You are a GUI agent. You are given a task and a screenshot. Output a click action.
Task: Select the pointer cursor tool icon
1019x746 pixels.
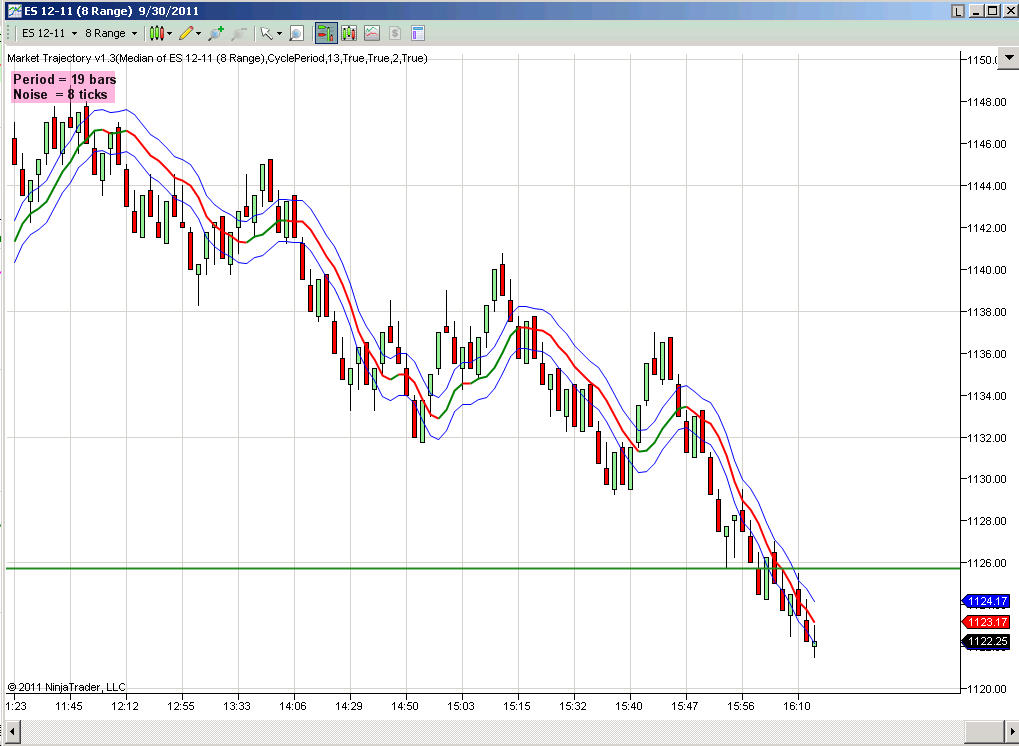pyautogui.click(x=266, y=33)
